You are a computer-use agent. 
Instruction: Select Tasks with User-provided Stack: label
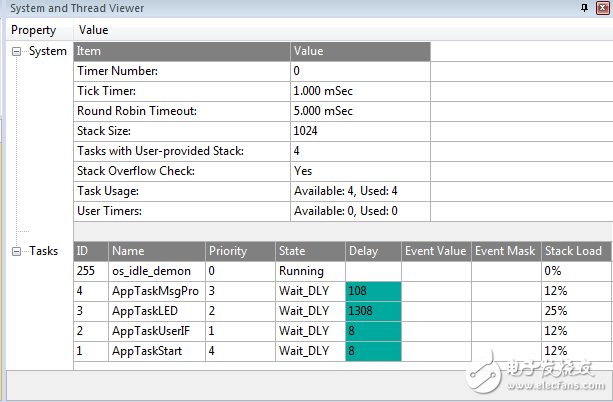tap(160, 151)
